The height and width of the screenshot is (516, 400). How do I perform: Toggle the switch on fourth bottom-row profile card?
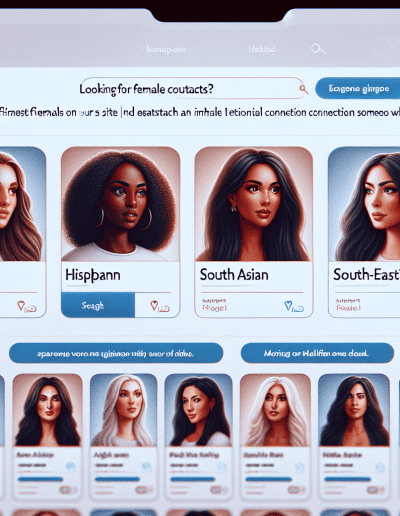294,490
